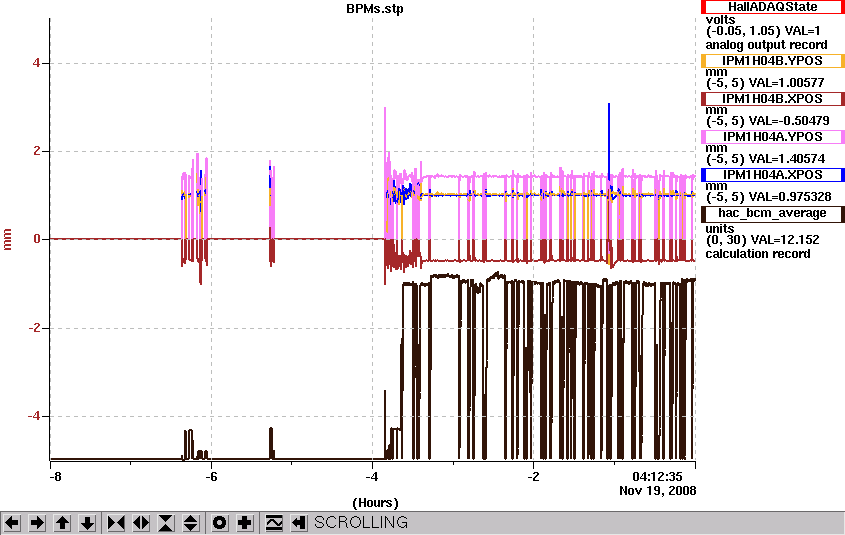Select the HallADAQState legend entry

click(772, 7)
